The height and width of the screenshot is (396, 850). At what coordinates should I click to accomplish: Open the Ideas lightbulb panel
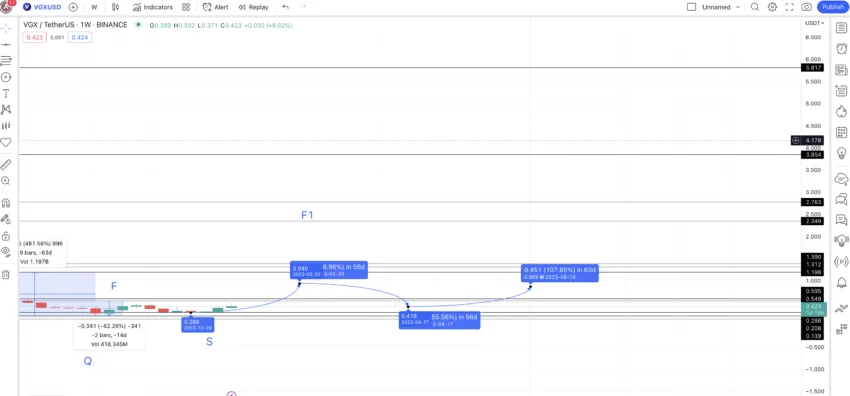click(841, 153)
